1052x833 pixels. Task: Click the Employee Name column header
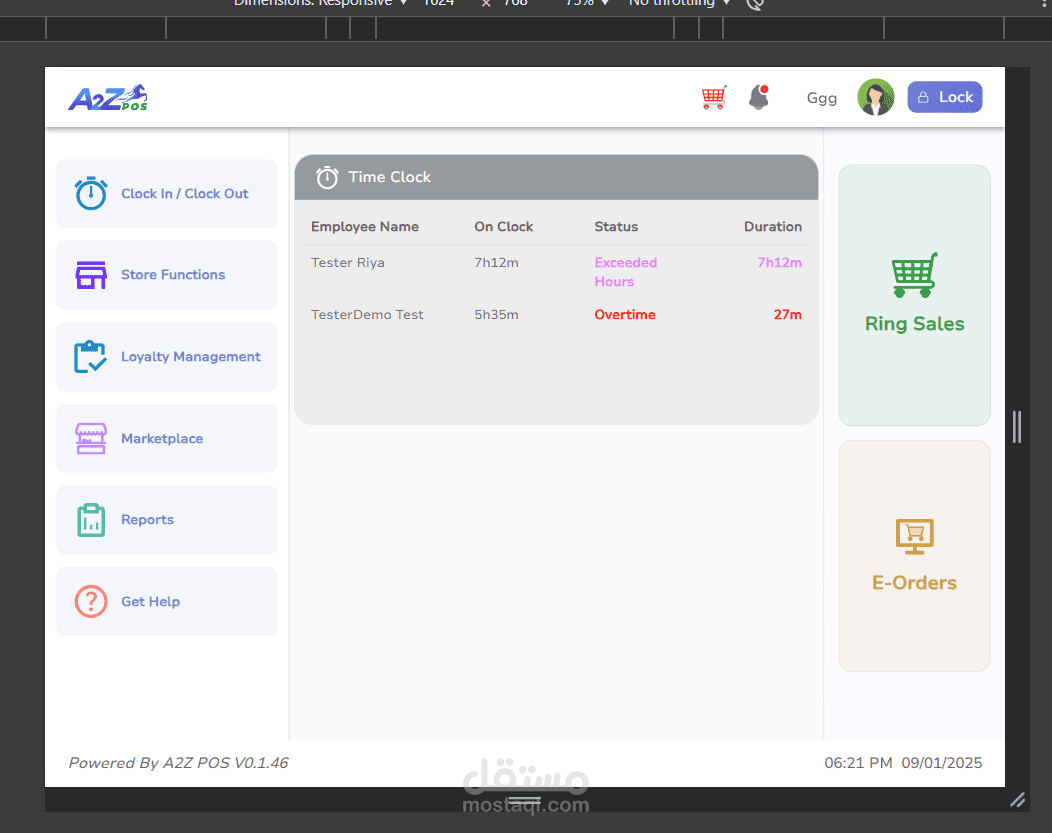click(365, 227)
